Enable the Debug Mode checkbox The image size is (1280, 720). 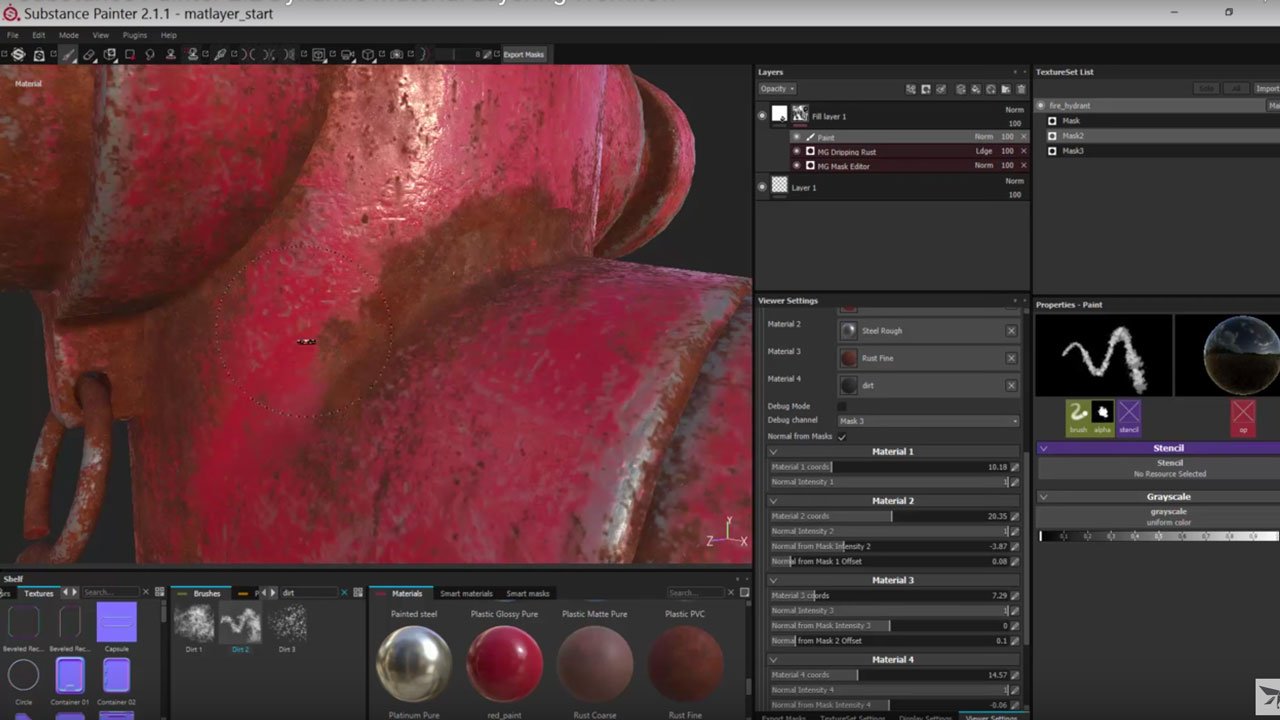841,406
